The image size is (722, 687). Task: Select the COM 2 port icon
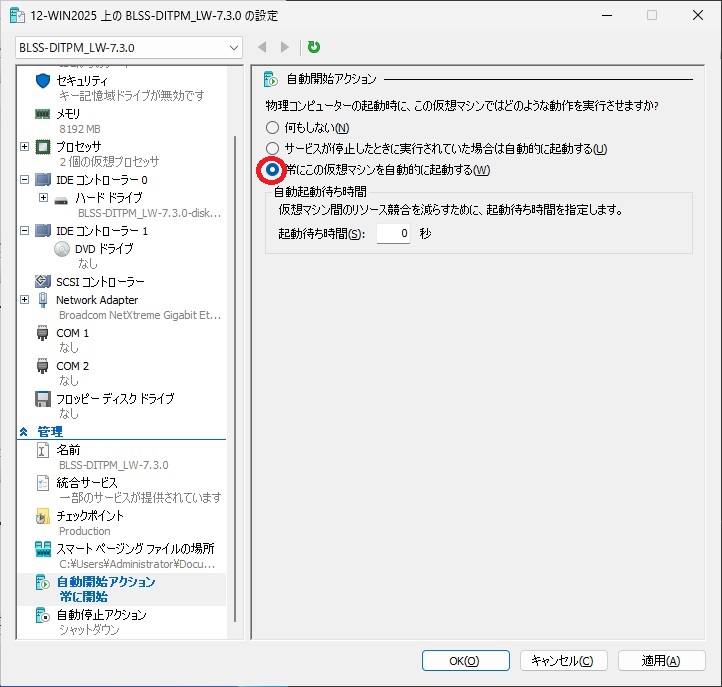42,366
